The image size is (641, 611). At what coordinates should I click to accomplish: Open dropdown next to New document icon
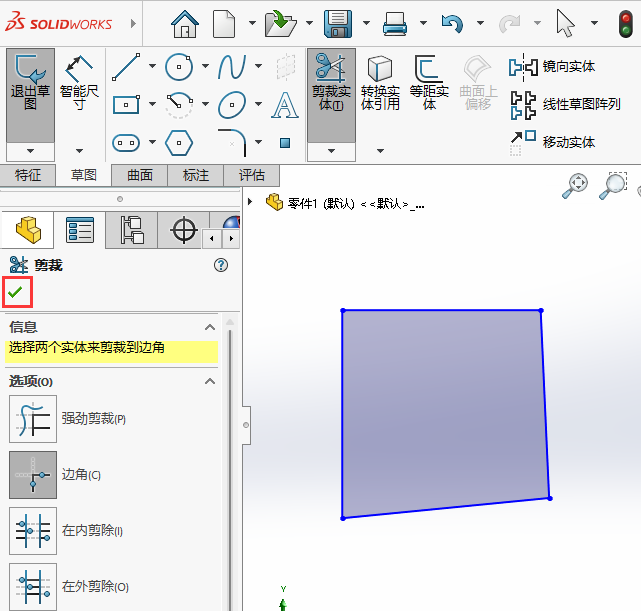(252, 23)
